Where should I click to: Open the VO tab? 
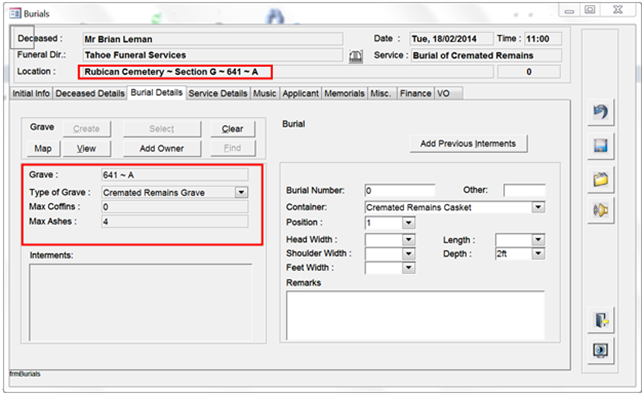click(448, 93)
